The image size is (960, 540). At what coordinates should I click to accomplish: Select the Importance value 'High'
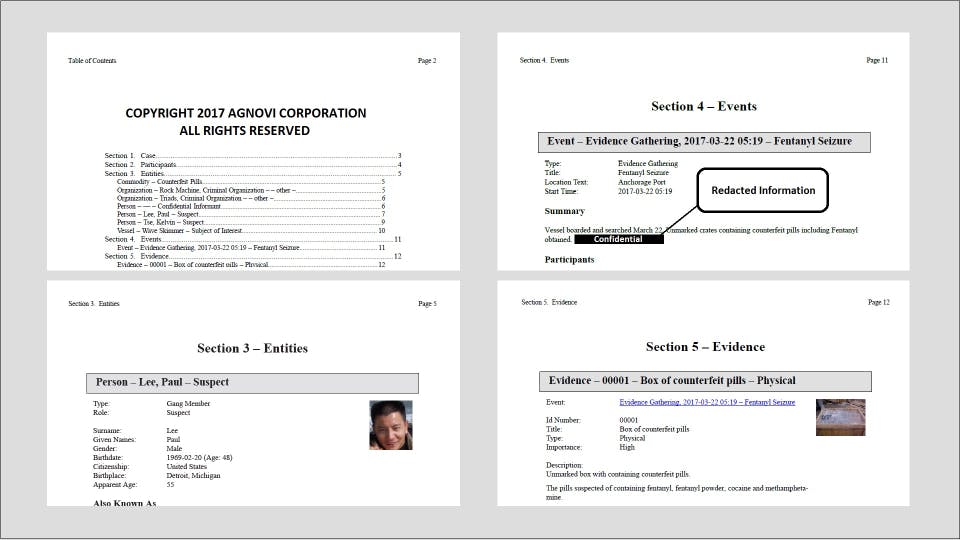point(627,448)
